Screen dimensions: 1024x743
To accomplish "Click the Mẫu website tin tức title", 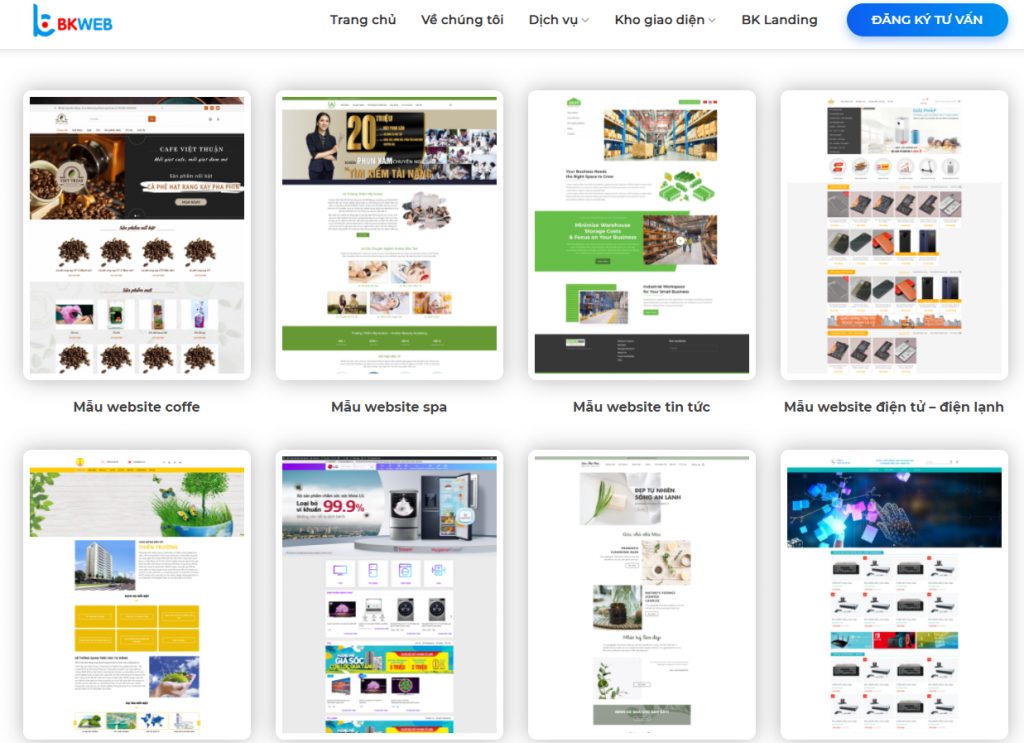I will tap(641, 407).
